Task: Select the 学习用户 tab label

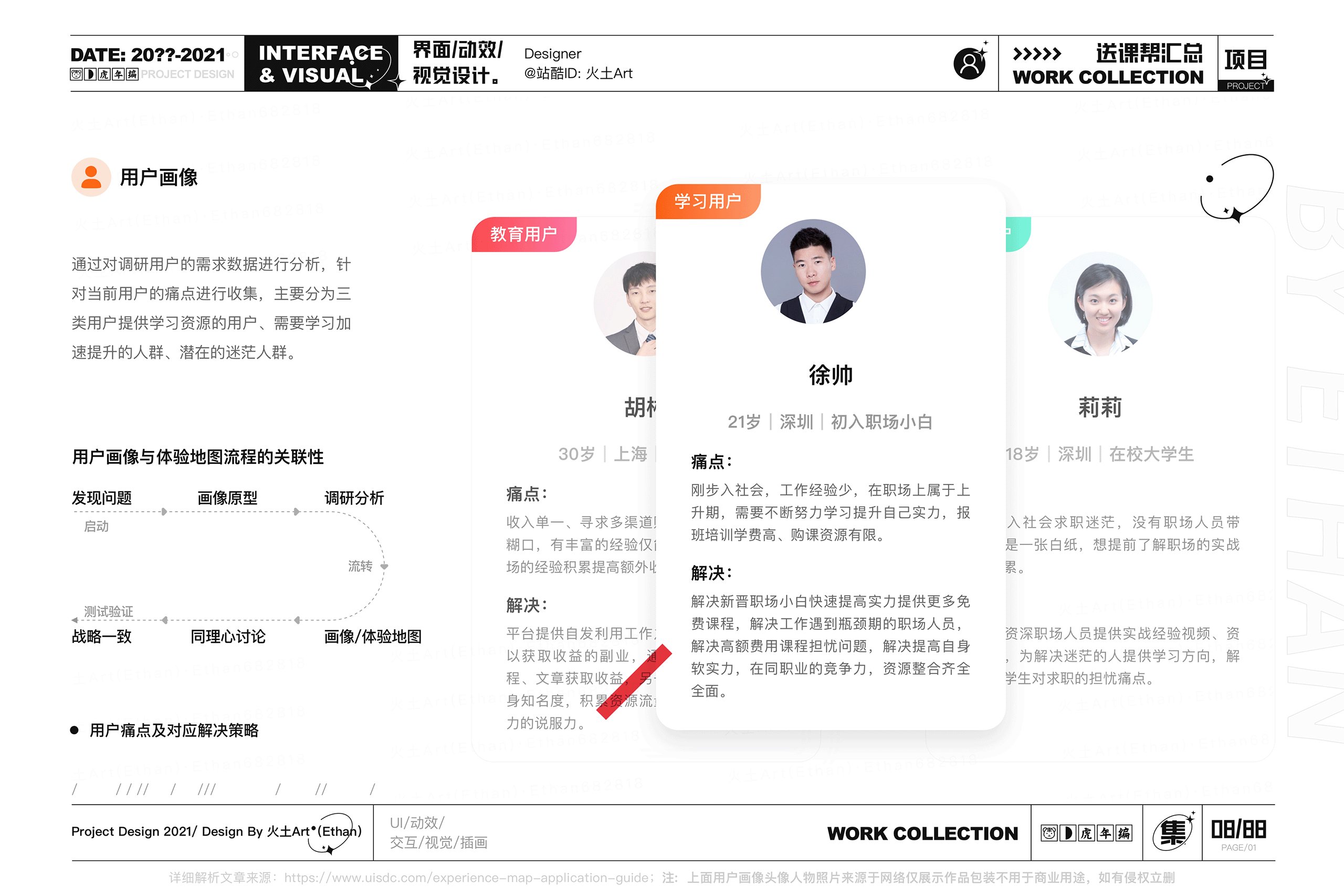Action: 707,201
